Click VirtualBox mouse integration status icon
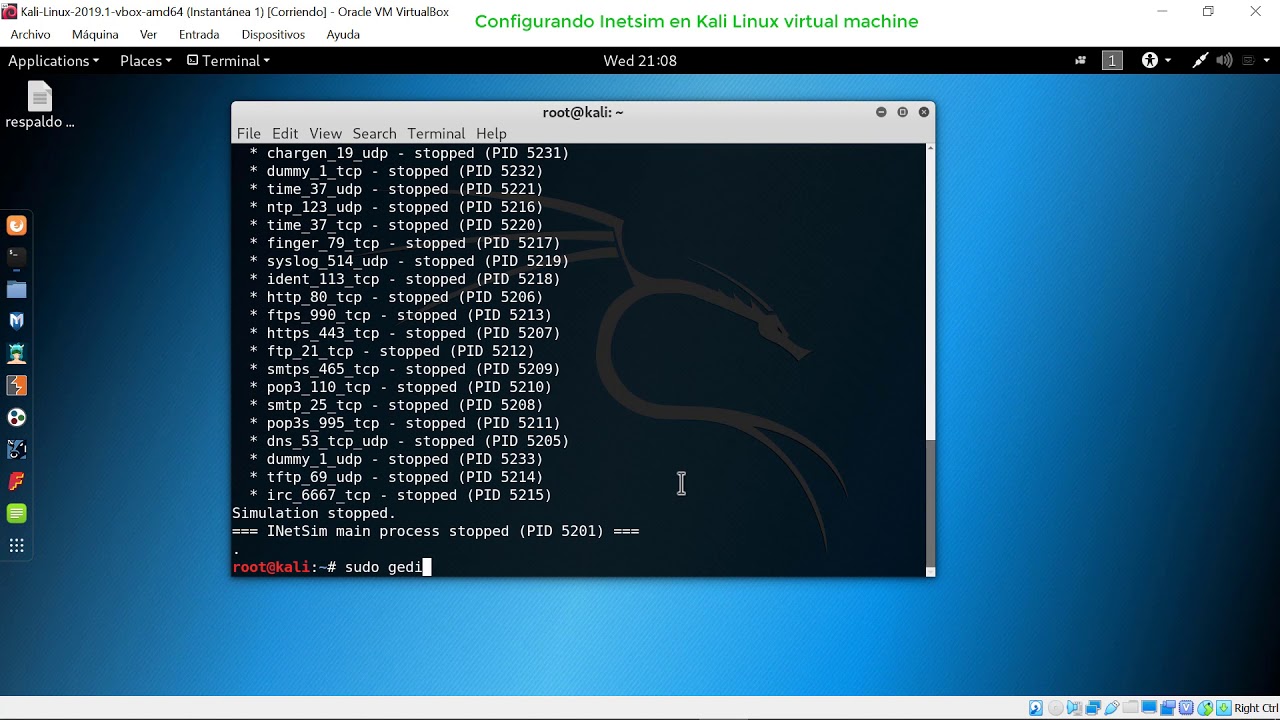This screenshot has height=720, width=1280. 1205,708
